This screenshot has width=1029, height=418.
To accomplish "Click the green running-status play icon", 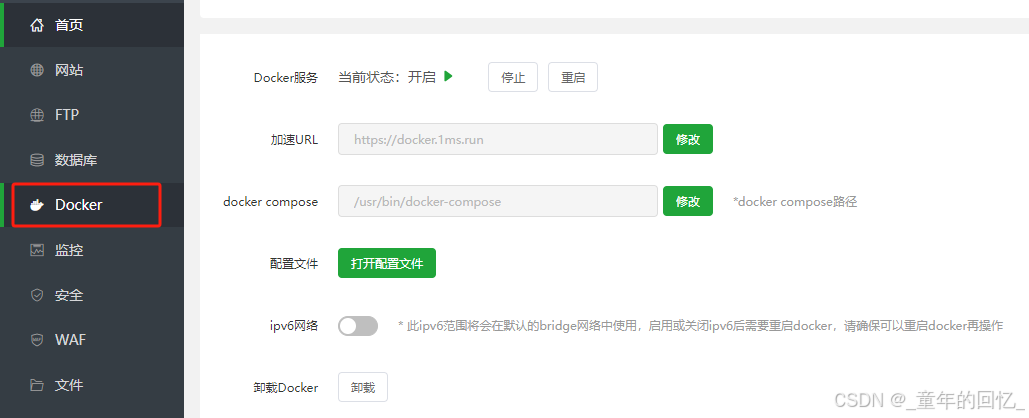I will pyautogui.click(x=448, y=76).
